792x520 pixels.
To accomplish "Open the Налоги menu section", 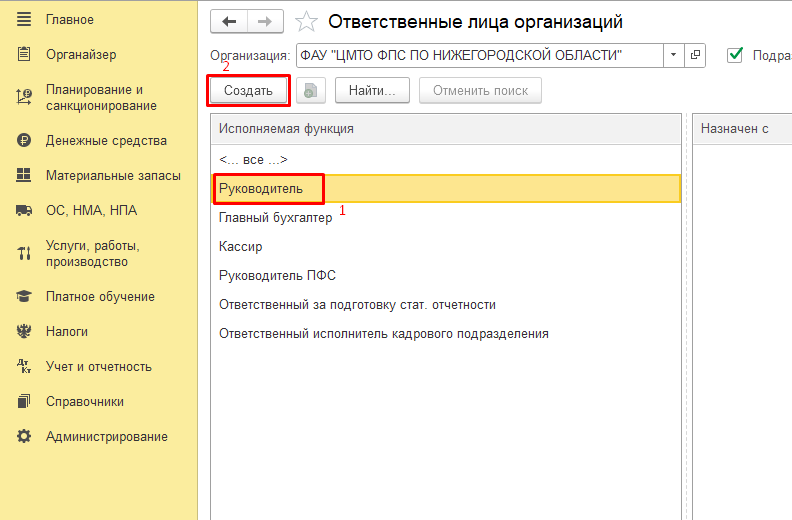I will coord(67,332).
